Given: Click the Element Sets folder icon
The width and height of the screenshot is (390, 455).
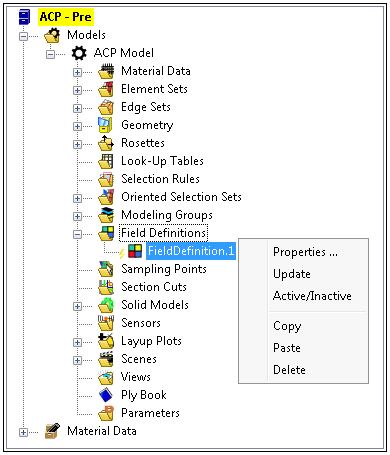Looking at the screenshot, I should 106,89.
